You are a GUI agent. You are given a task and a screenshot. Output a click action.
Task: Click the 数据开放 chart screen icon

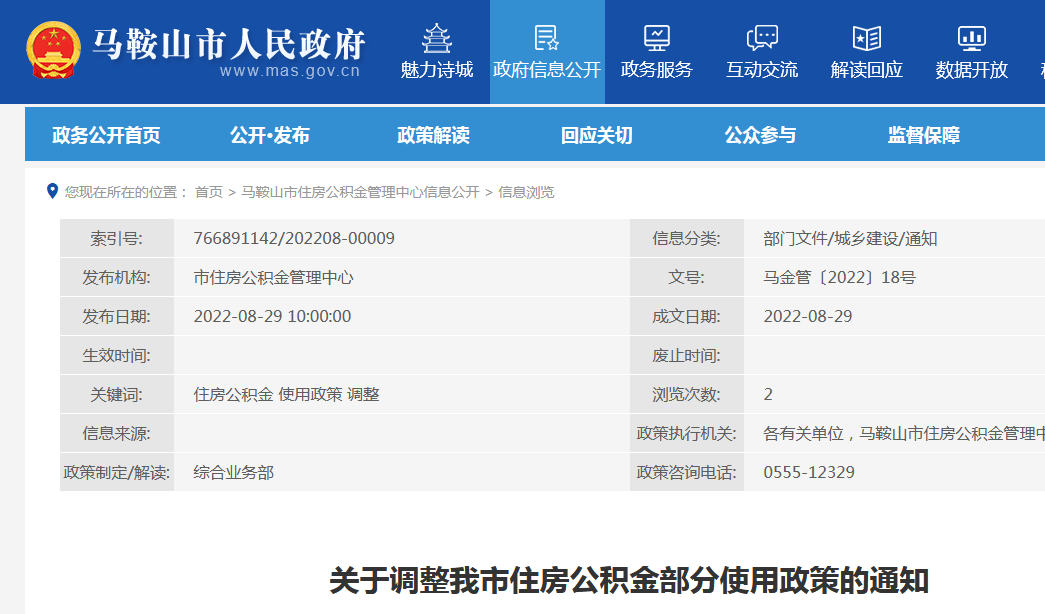(x=971, y=38)
